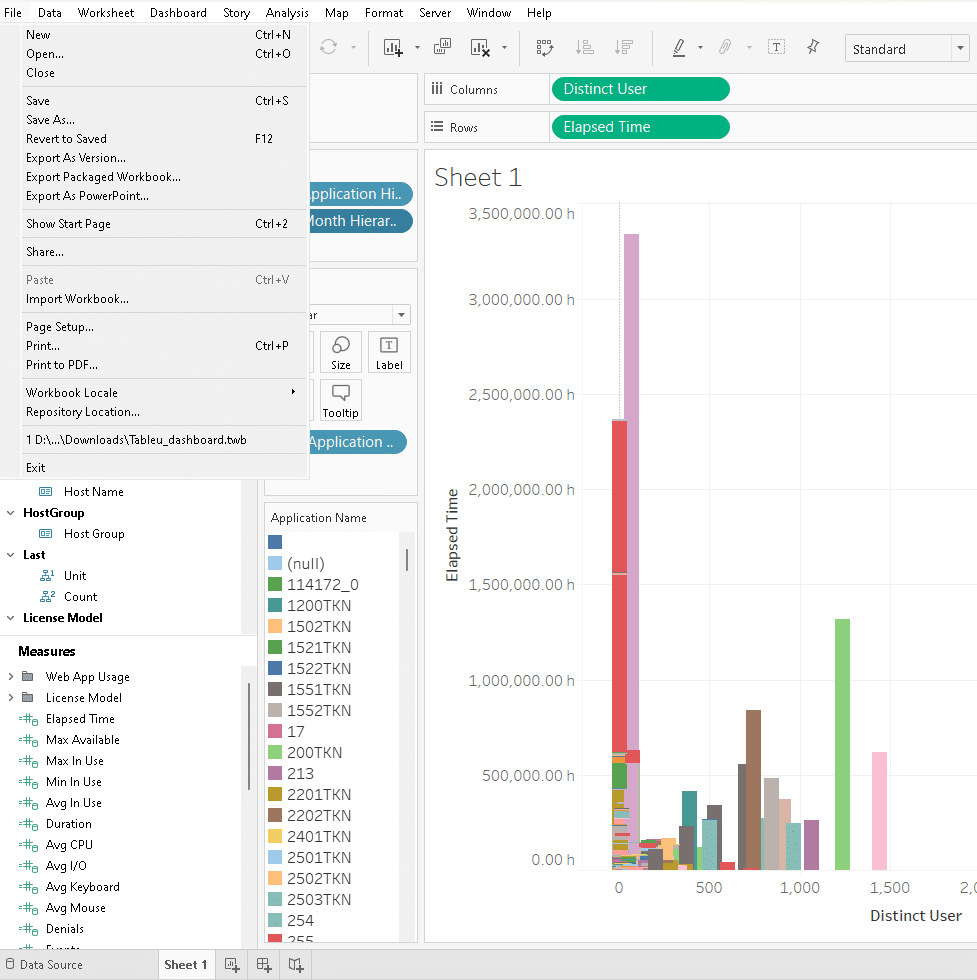This screenshot has width=977, height=980.
Task: Click the tall green bar in the chart
Action: (x=842, y=744)
